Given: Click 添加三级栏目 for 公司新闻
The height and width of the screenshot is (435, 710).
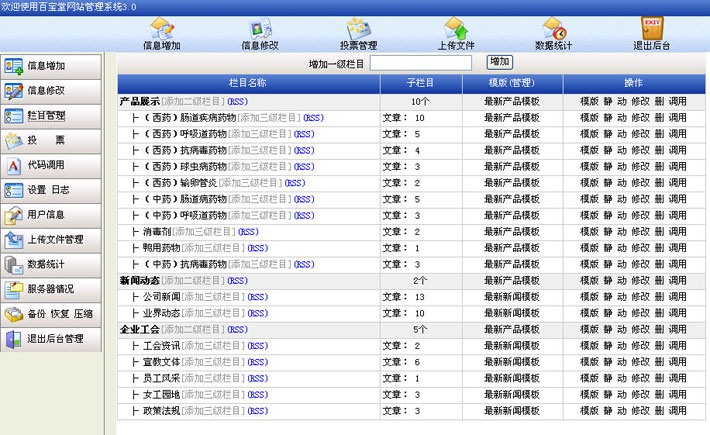Looking at the screenshot, I should (x=213, y=297).
